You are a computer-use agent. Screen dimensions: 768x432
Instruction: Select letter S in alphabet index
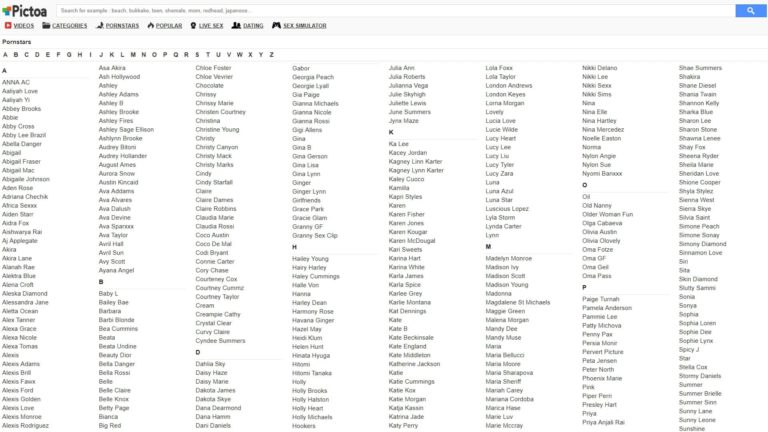pos(197,55)
